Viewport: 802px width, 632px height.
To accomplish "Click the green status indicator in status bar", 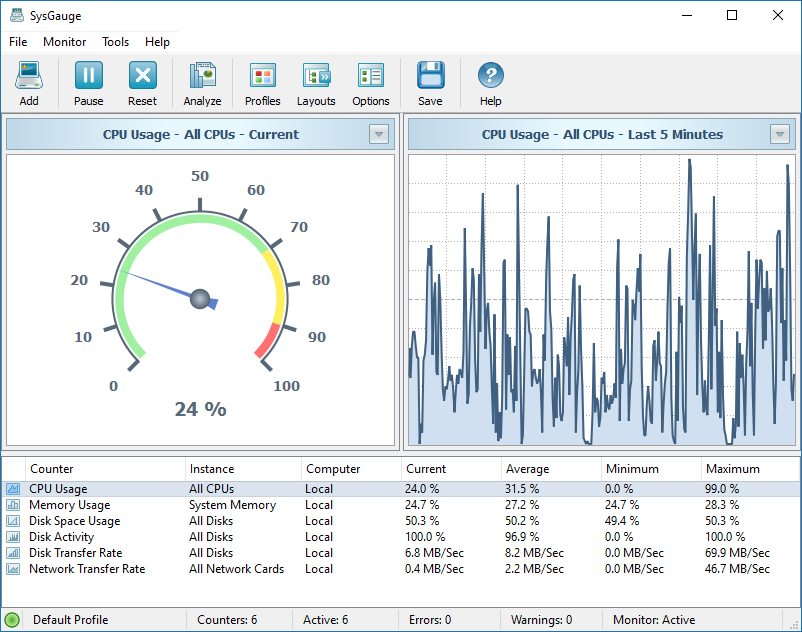I will [12, 620].
